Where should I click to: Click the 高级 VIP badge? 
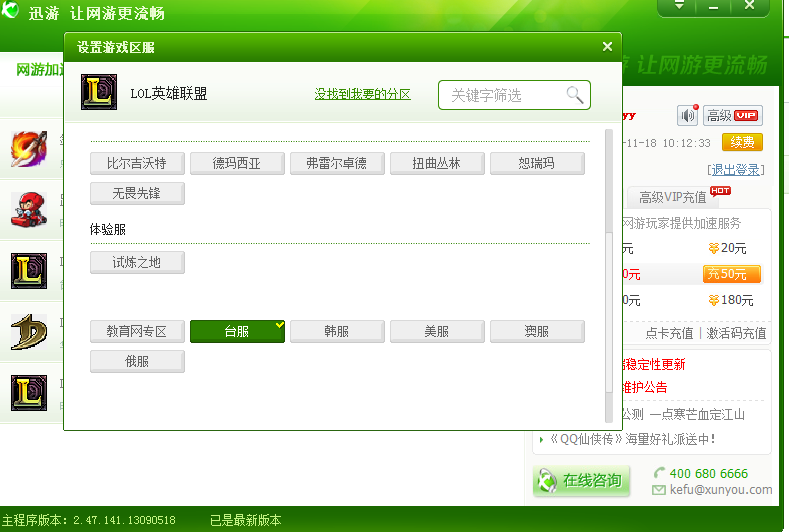733,115
